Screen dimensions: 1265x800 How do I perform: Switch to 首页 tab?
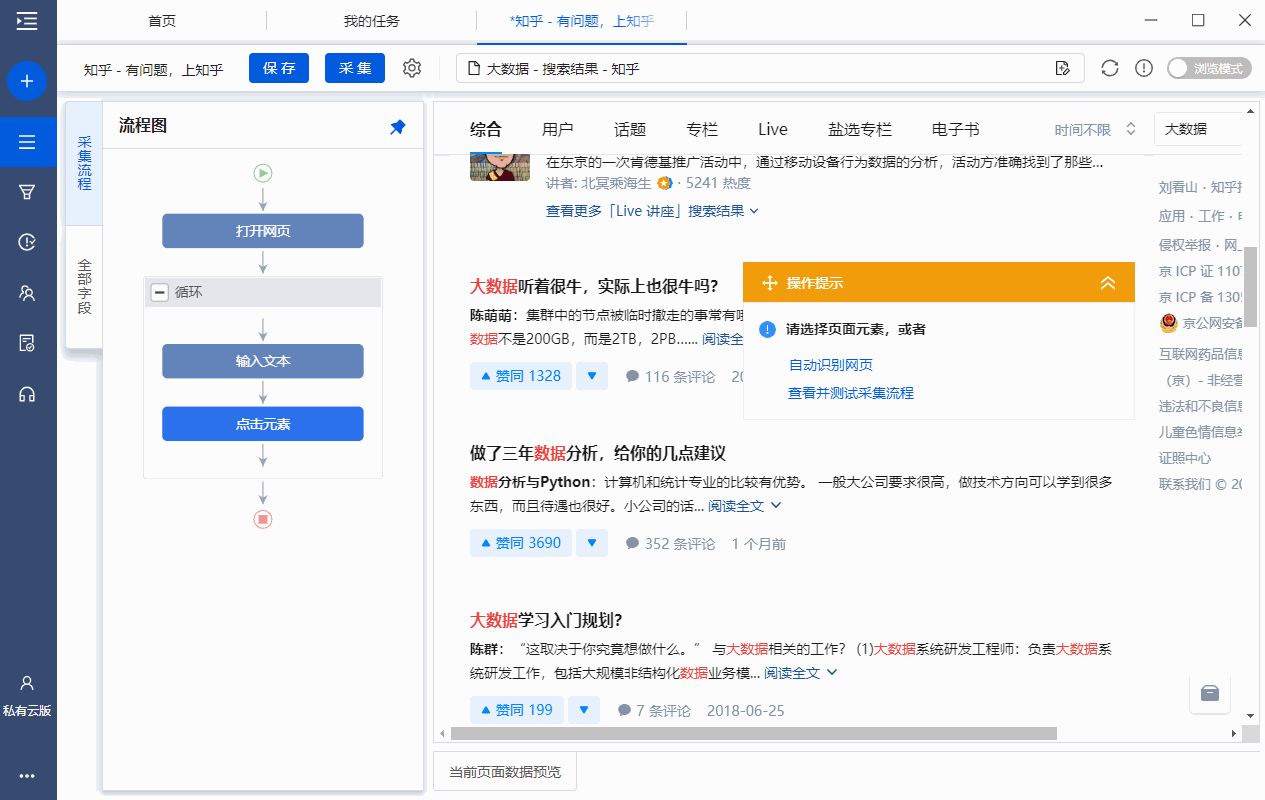(x=162, y=20)
